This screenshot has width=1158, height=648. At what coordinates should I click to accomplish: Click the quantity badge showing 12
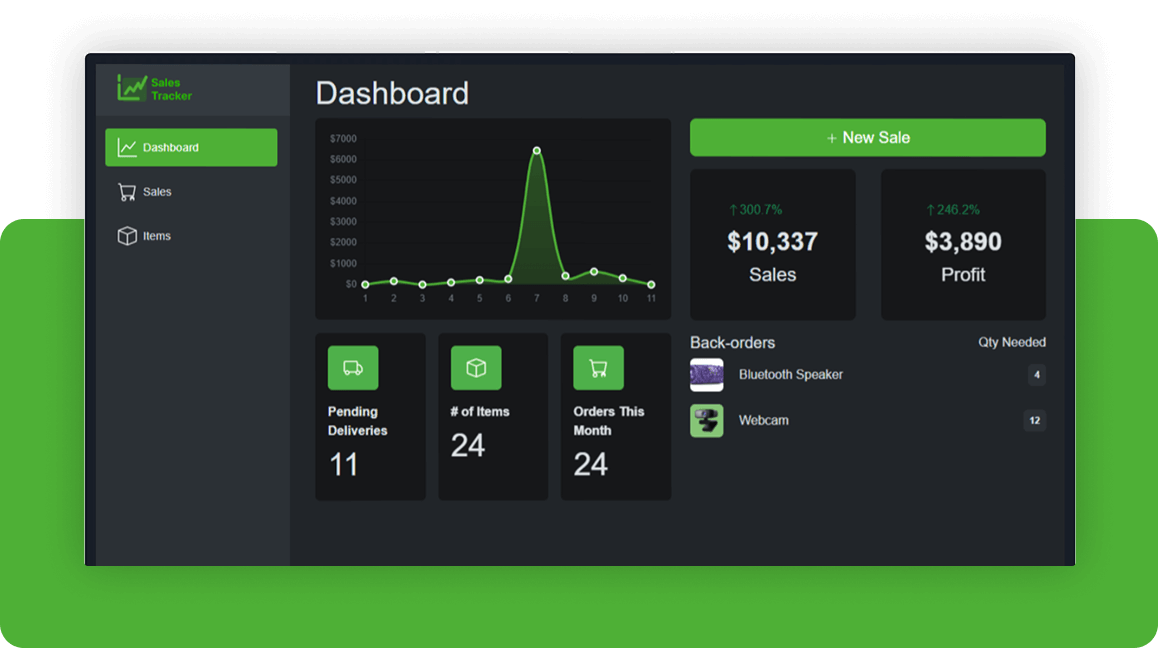pos(1034,420)
